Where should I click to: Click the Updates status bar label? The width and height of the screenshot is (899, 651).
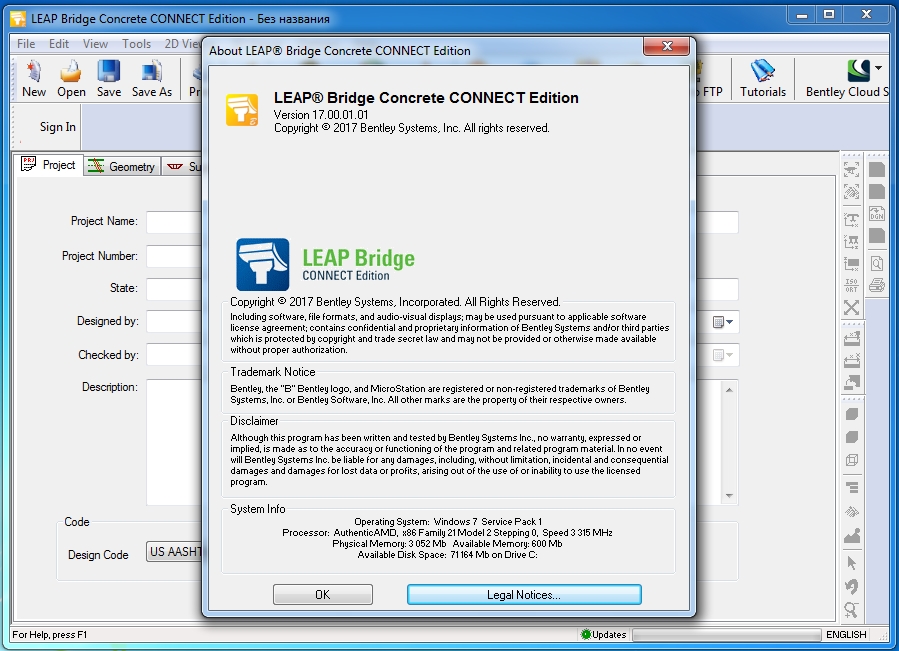point(609,634)
